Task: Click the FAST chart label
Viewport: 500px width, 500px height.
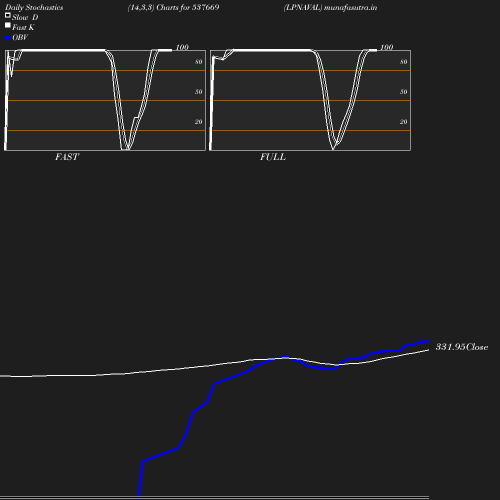Action: pyautogui.click(x=67, y=157)
